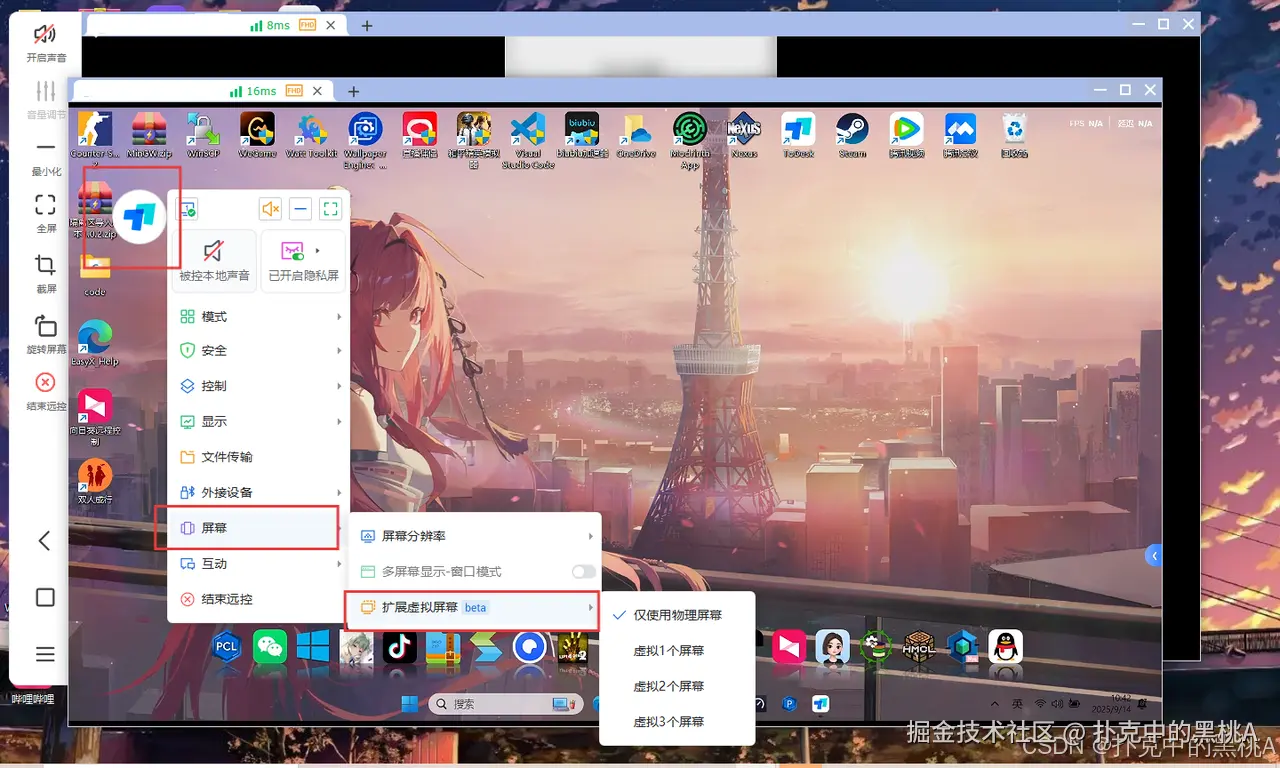Screen dimensions: 1280x768
Task: Select 仅使用物理屏幕 option
Action: tap(676, 615)
